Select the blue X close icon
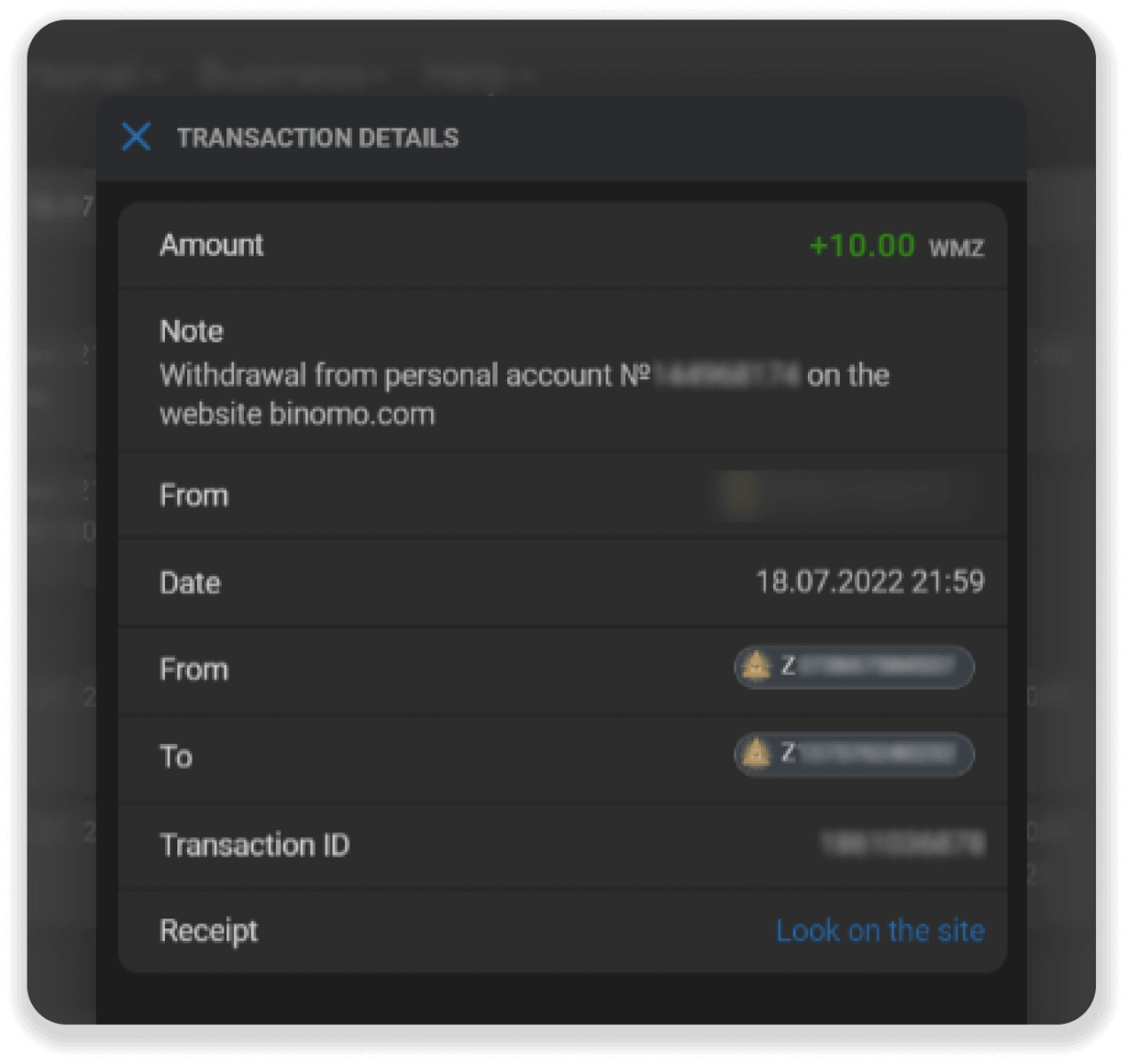Screen dimensions: 1128x1064 [136, 137]
